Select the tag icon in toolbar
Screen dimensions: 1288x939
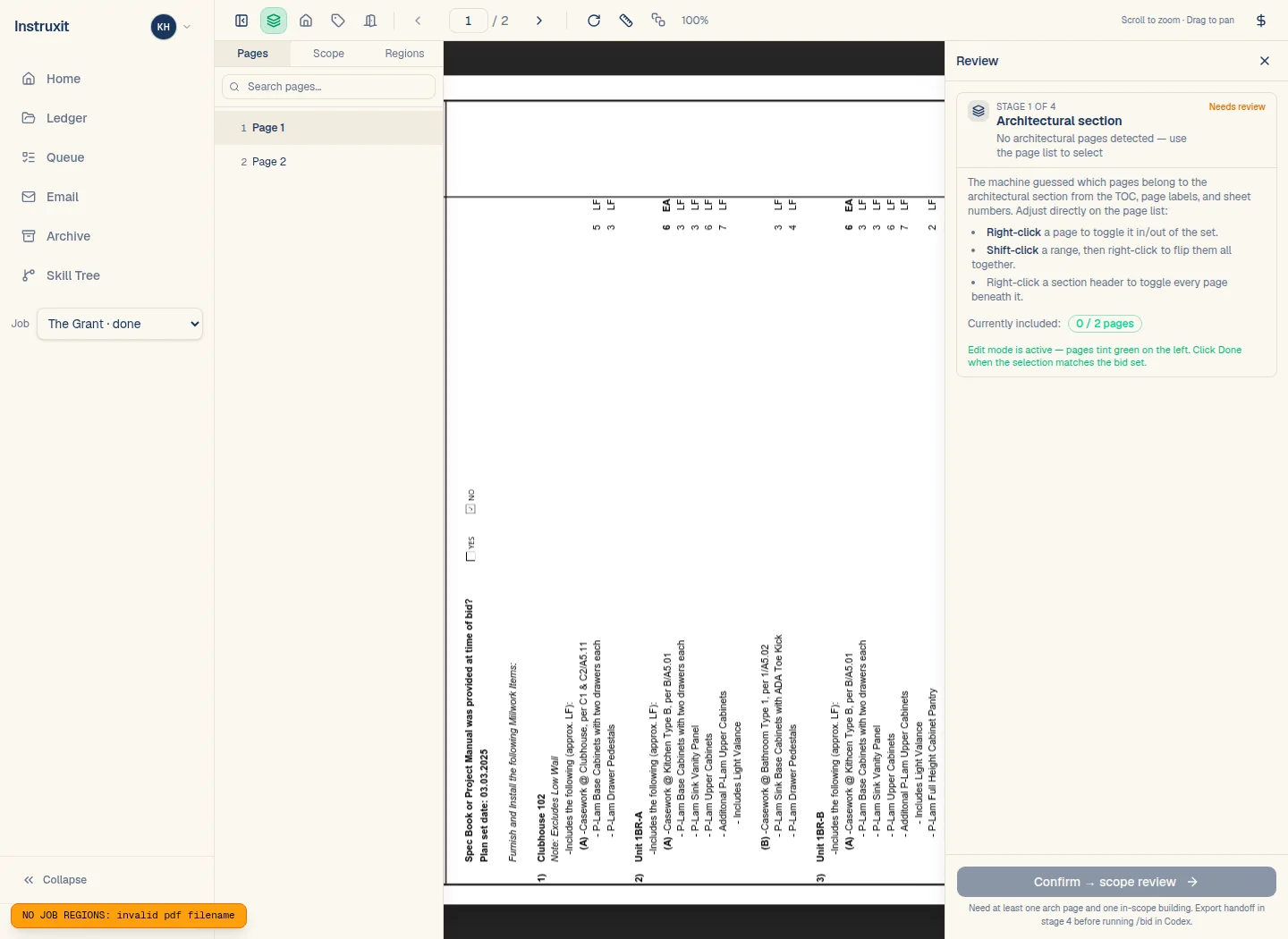(x=338, y=21)
